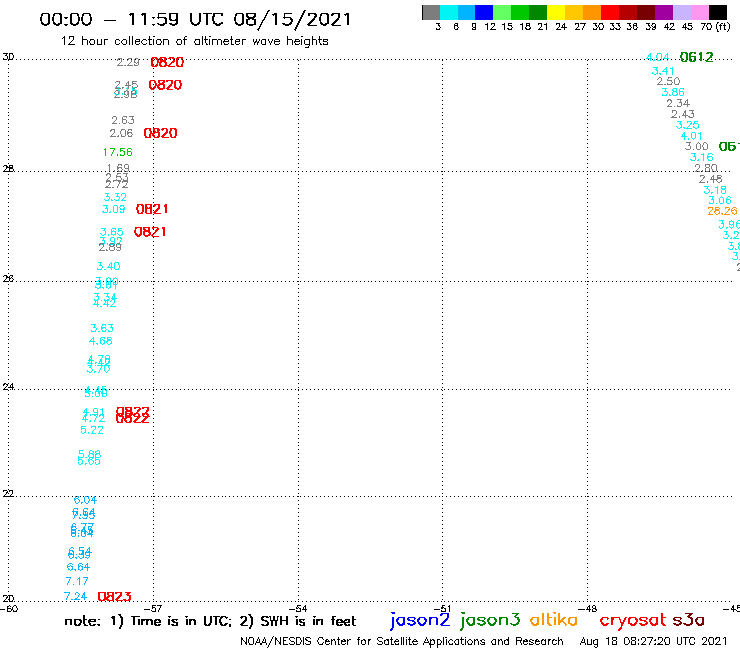Viewport: 740px width, 650px height.
Task: Click the black swatch at legend end
Action: 717,12
